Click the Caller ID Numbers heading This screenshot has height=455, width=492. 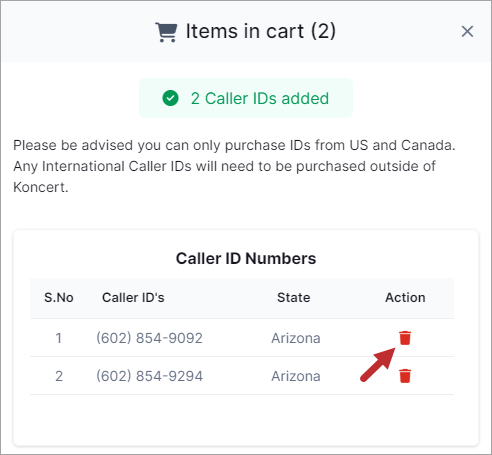coord(246,259)
